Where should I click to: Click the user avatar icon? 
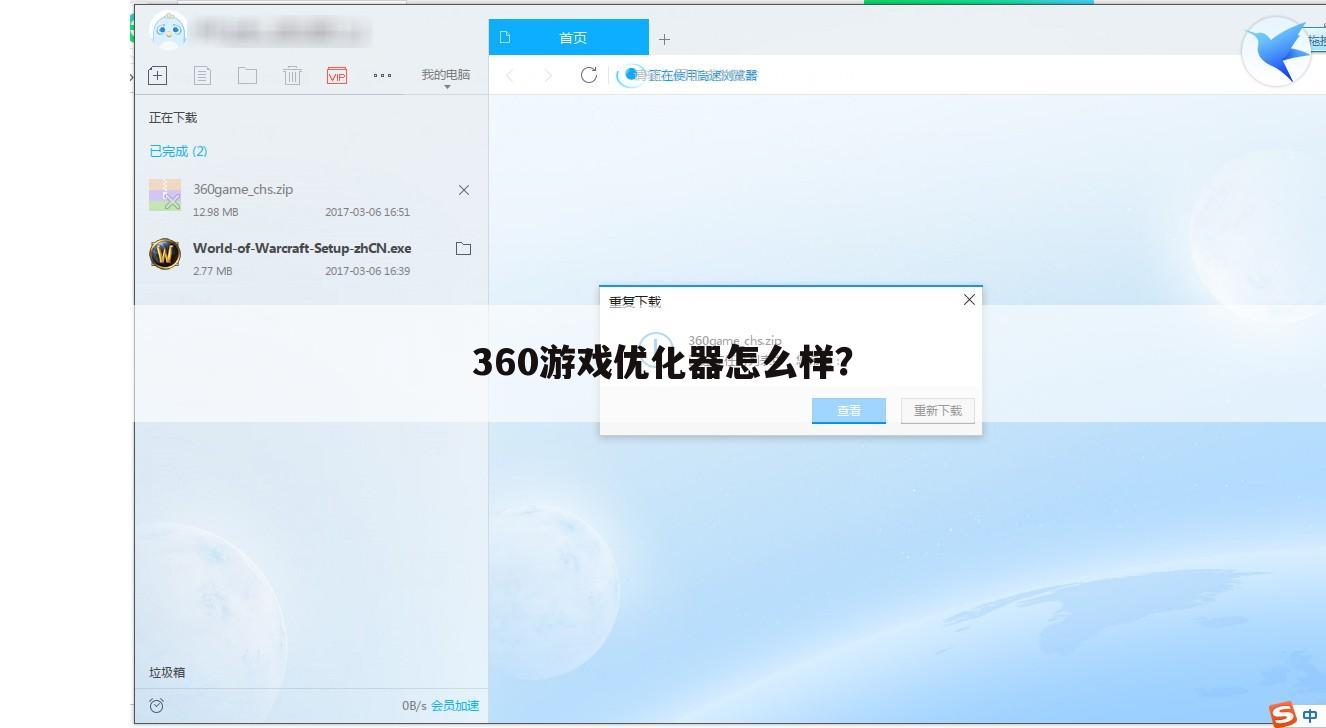(168, 30)
